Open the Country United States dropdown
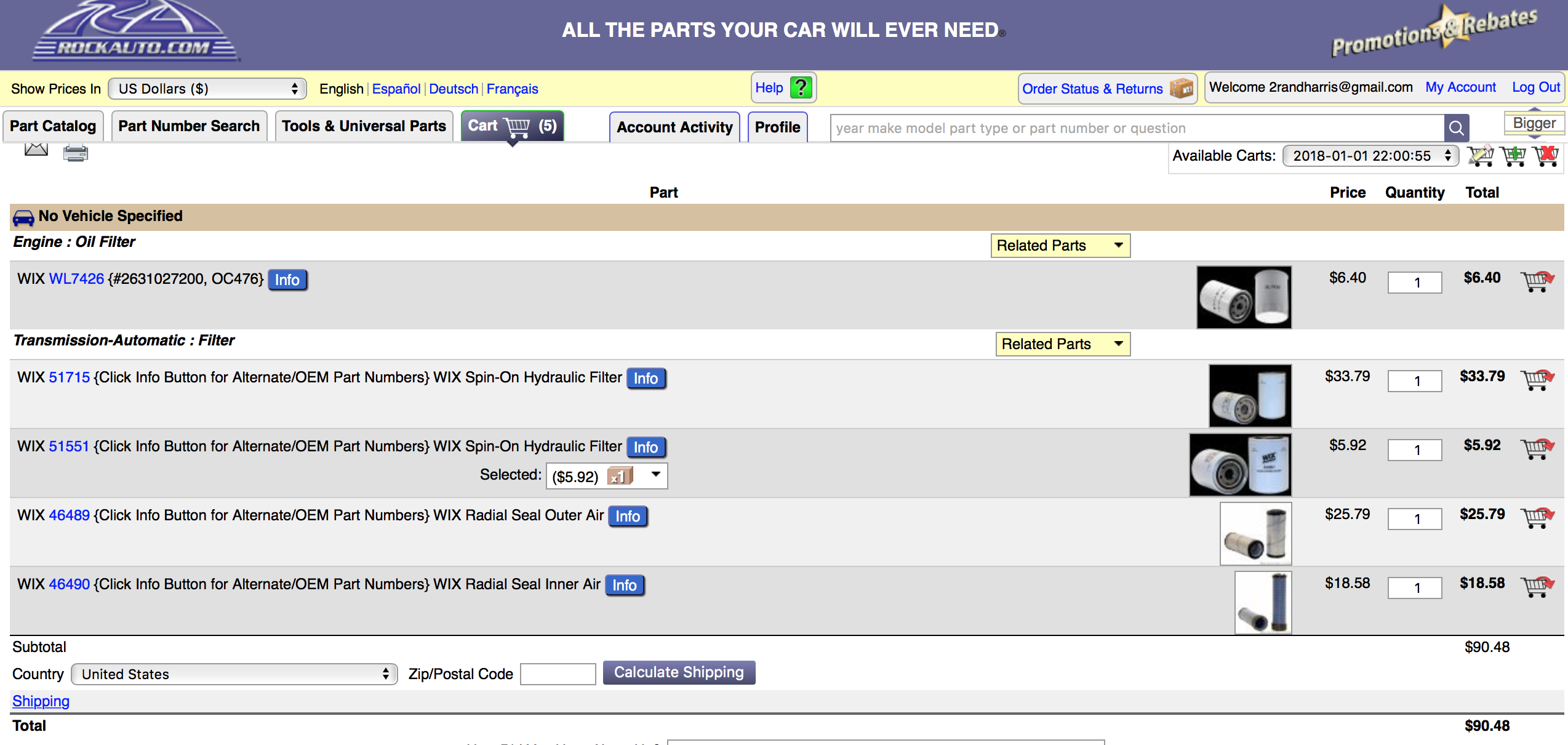This screenshot has width=1568, height=745. 234,674
